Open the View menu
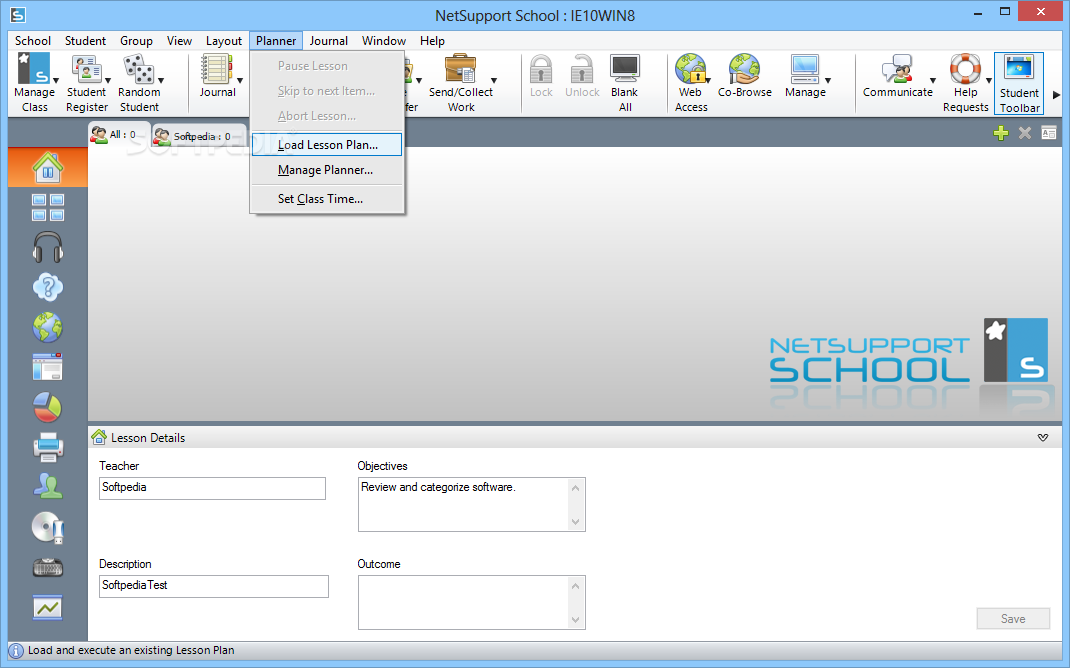 pos(179,41)
